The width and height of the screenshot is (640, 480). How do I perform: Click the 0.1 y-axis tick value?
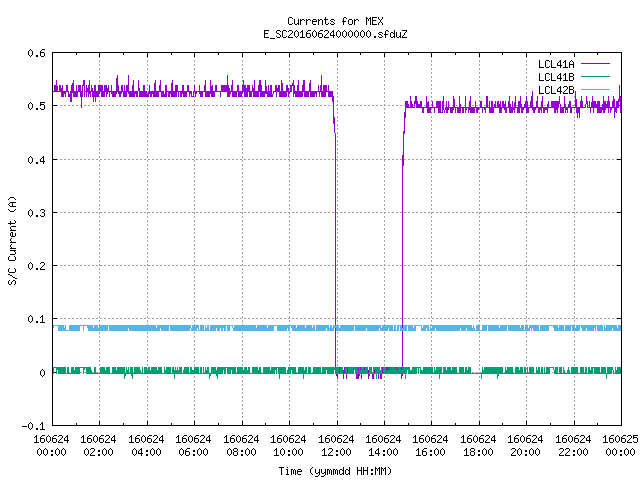(x=36, y=319)
